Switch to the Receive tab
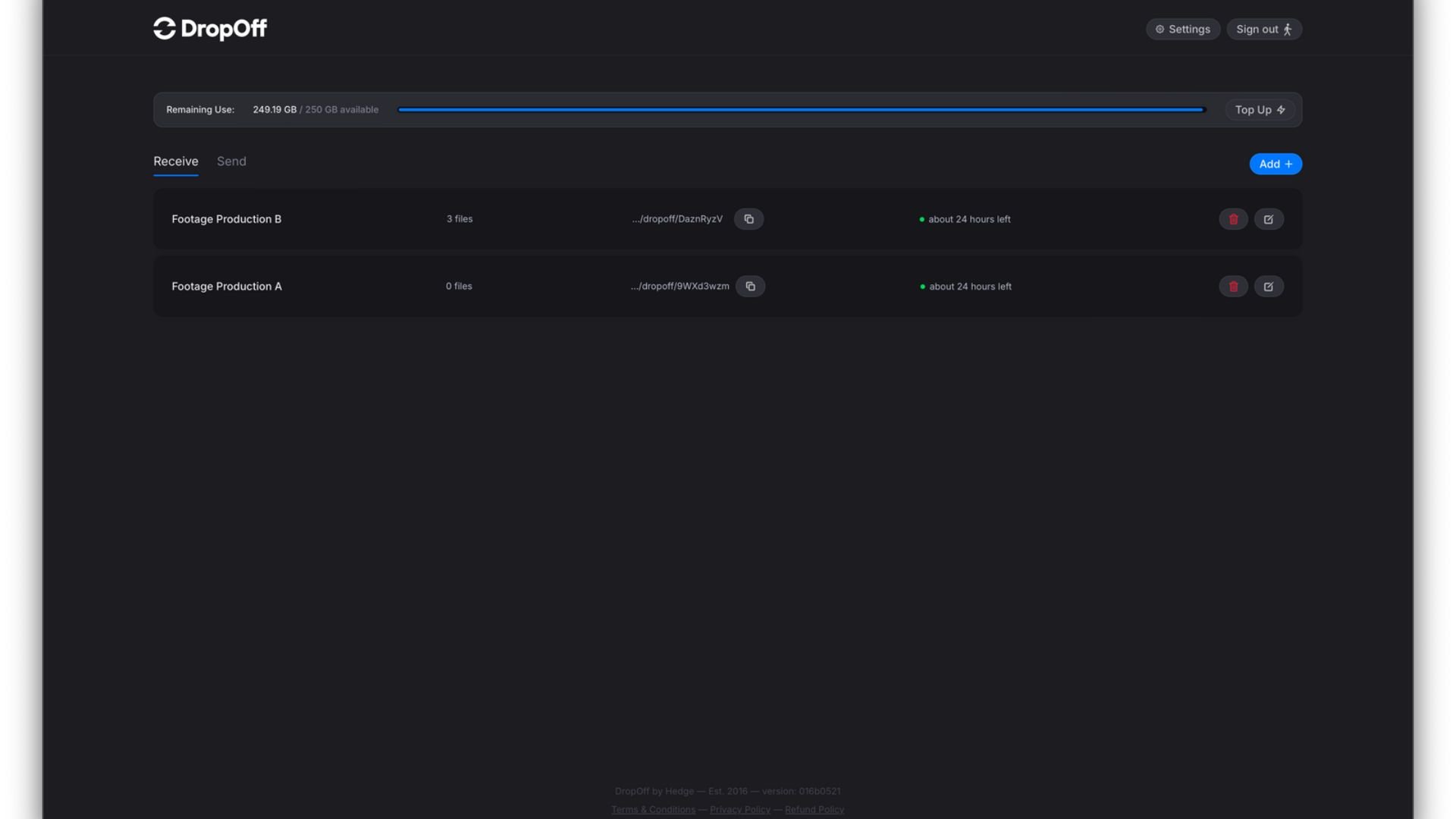The height and width of the screenshot is (819, 1456). (175, 161)
